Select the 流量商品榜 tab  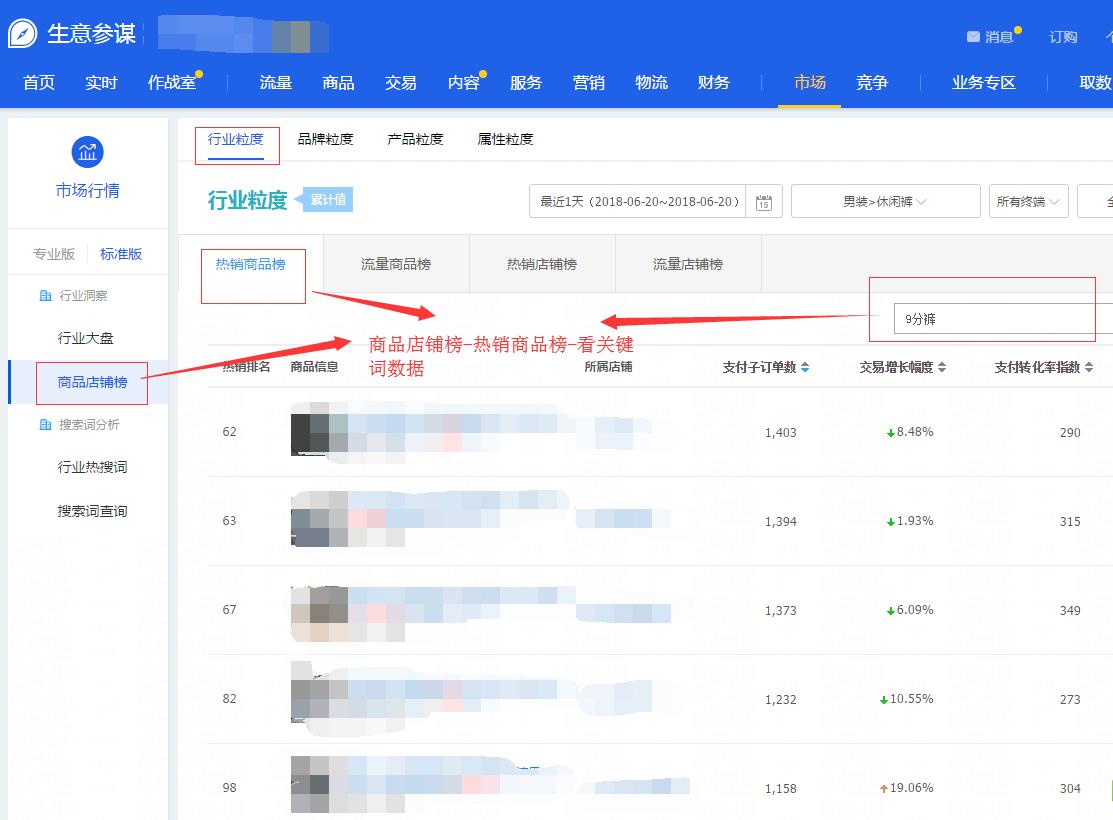396,264
